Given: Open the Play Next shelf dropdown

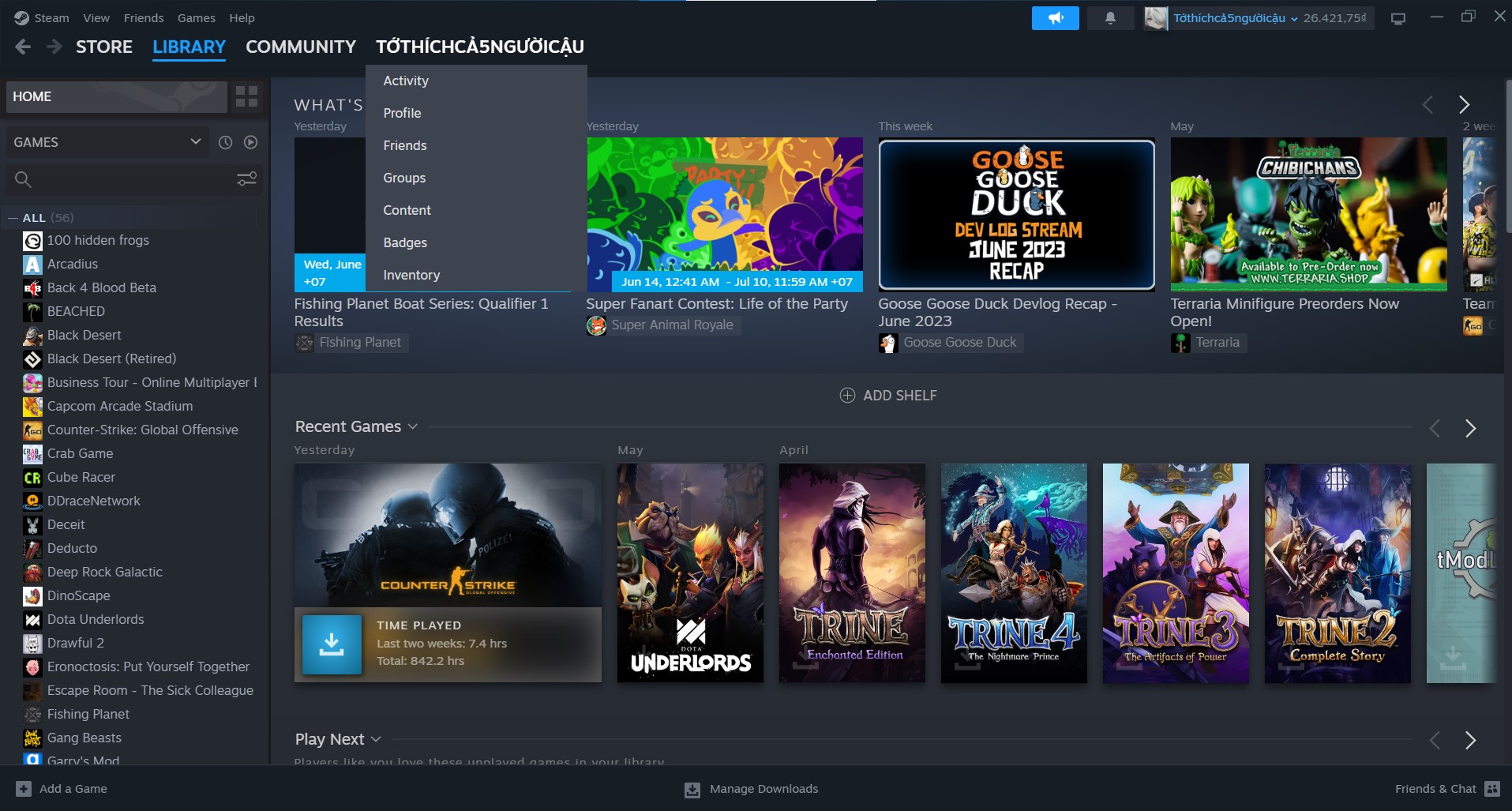Looking at the screenshot, I should (x=376, y=739).
